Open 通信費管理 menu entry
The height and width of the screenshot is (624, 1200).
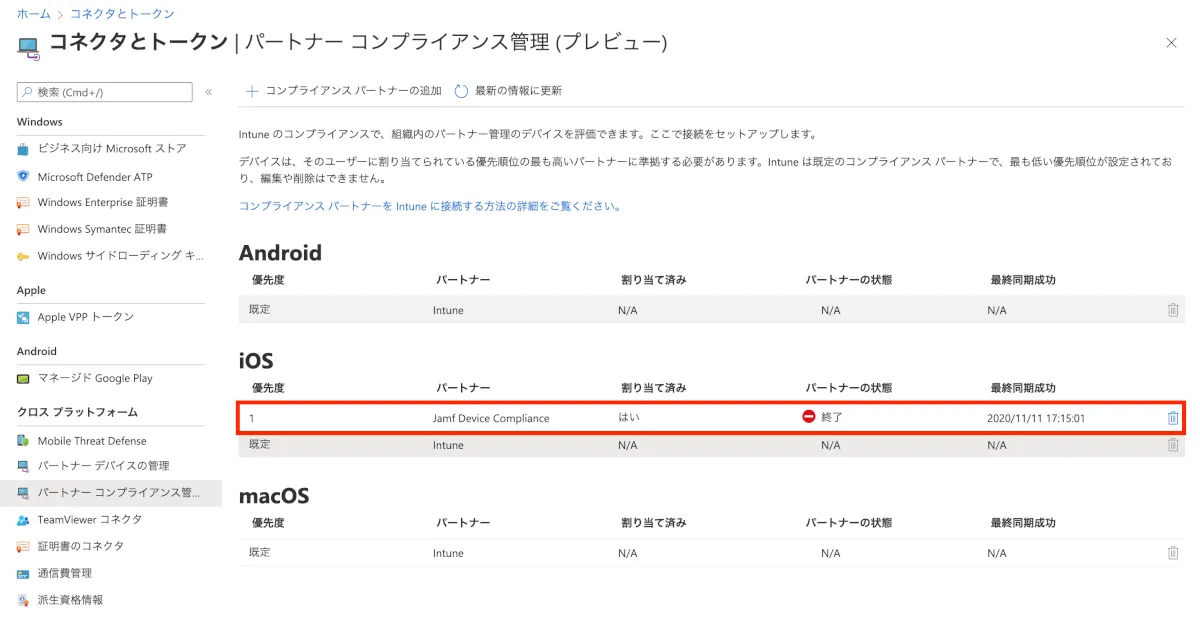65,573
